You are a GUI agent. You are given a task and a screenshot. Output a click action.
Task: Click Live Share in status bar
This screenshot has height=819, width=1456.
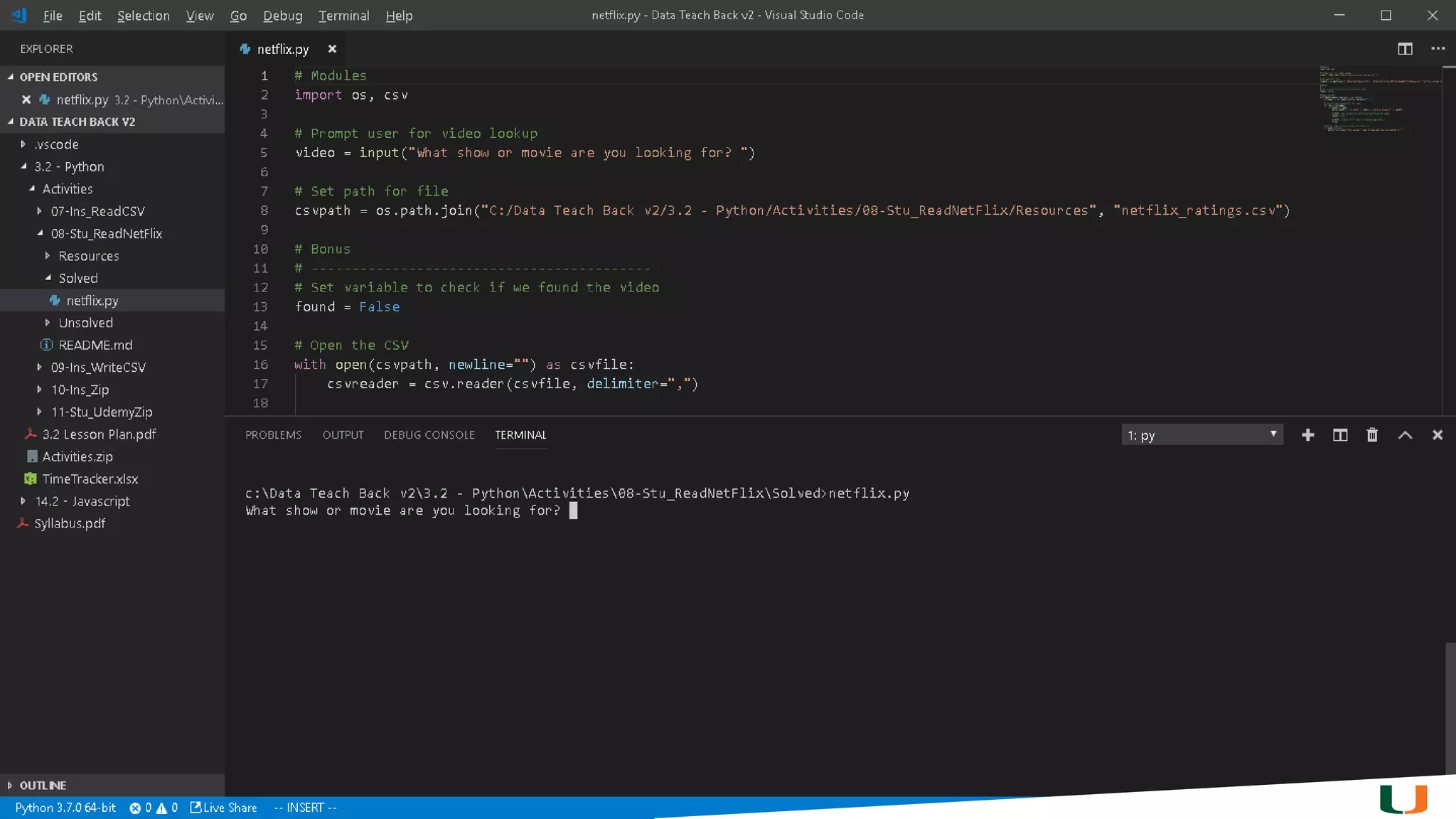223,808
